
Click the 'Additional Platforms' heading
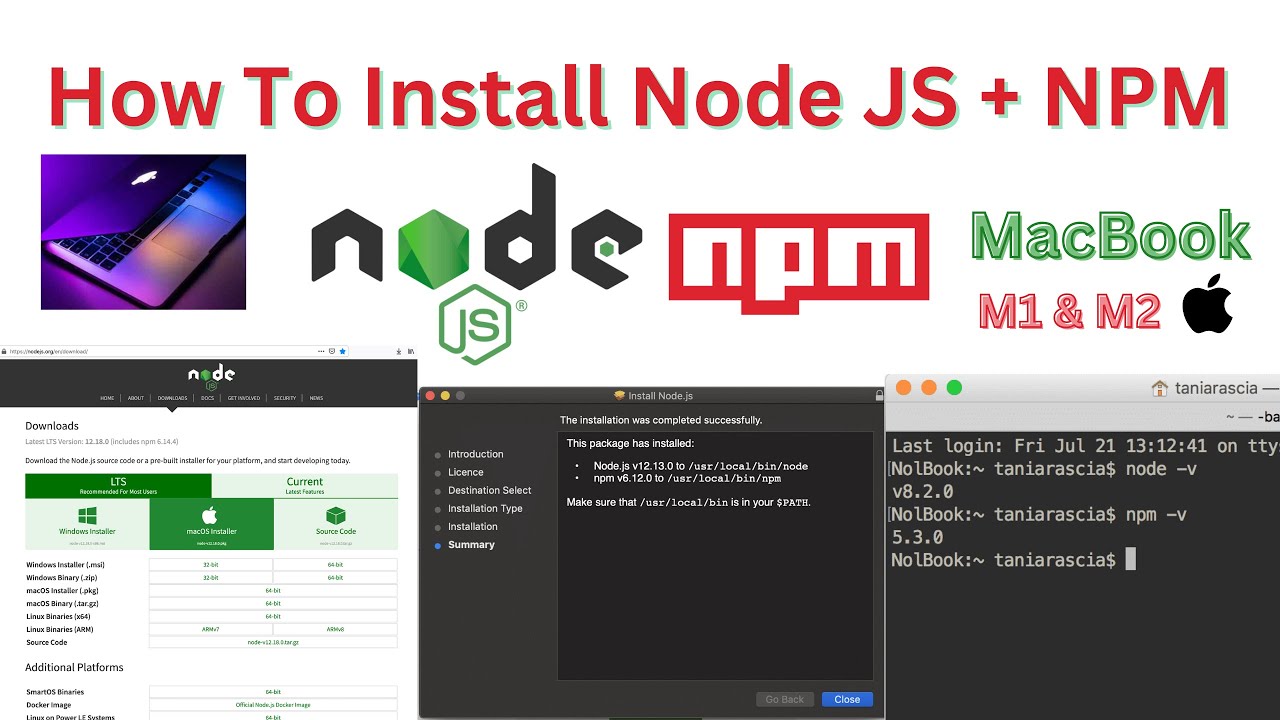(x=74, y=667)
